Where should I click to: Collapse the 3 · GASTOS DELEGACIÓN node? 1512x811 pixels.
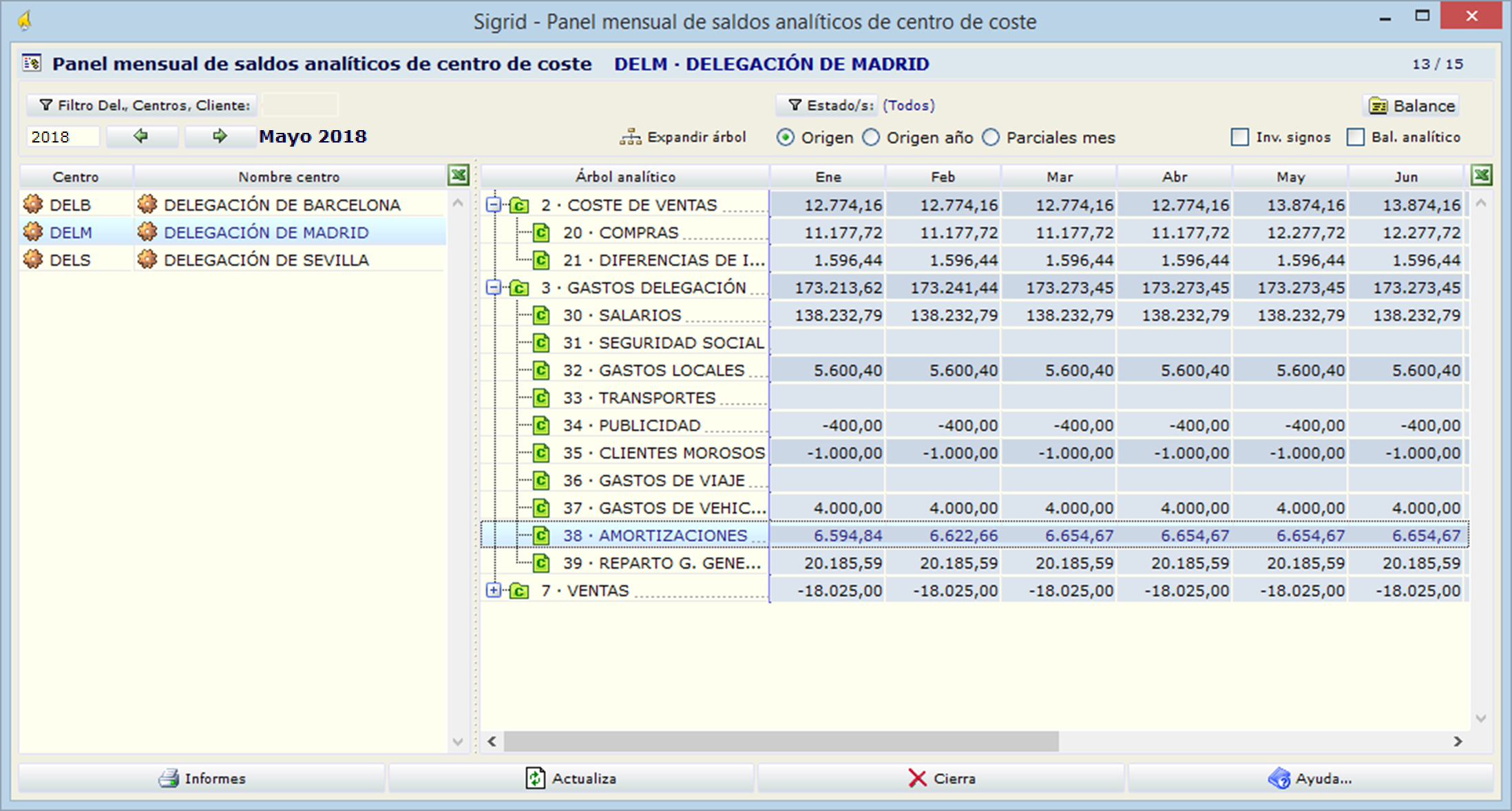(494, 287)
